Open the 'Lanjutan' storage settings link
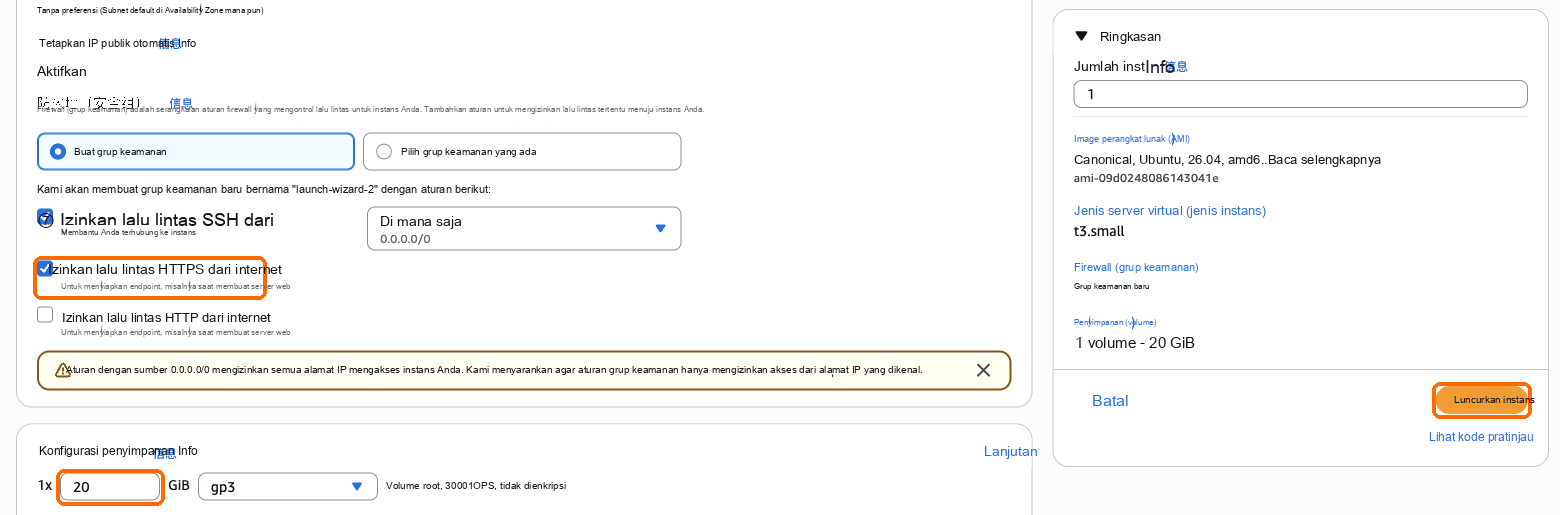The image size is (1560, 515). [x=1011, y=452]
